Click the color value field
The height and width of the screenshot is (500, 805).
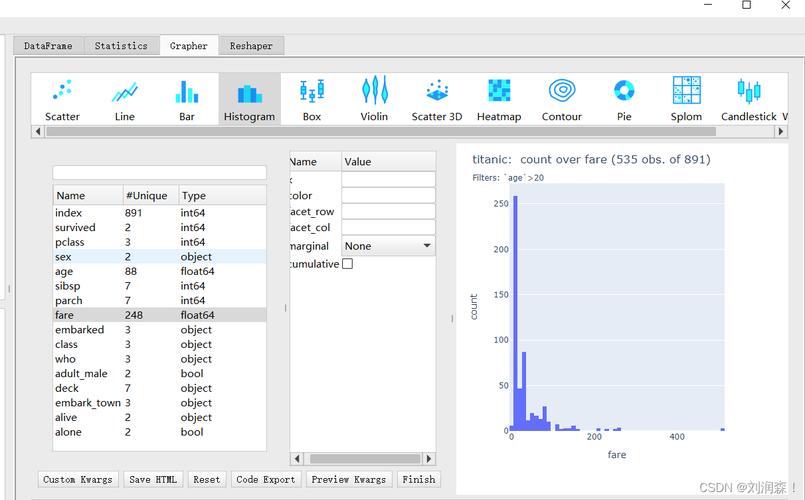(x=388, y=195)
